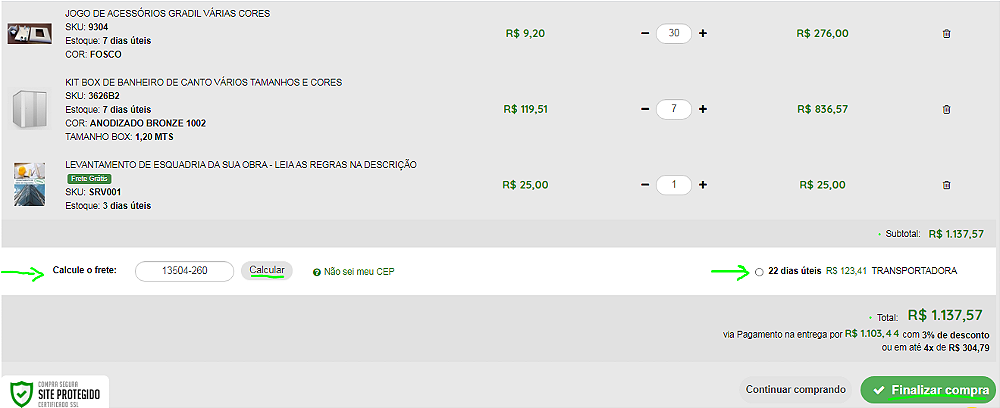The height and width of the screenshot is (408, 1000).
Task: Open the Não sei meu CEP link
Action: coord(359,272)
